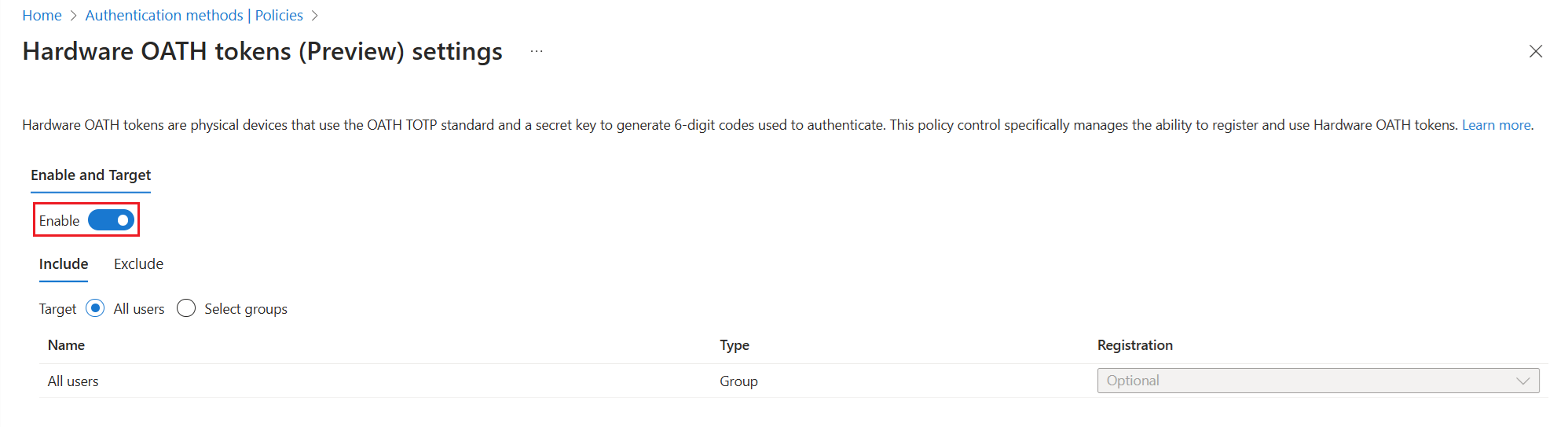Image resolution: width=1568 pixels, height=427 pixels.
Task: Click the breadcrumb chevron after Policies
Action: (x=315, y=16)
